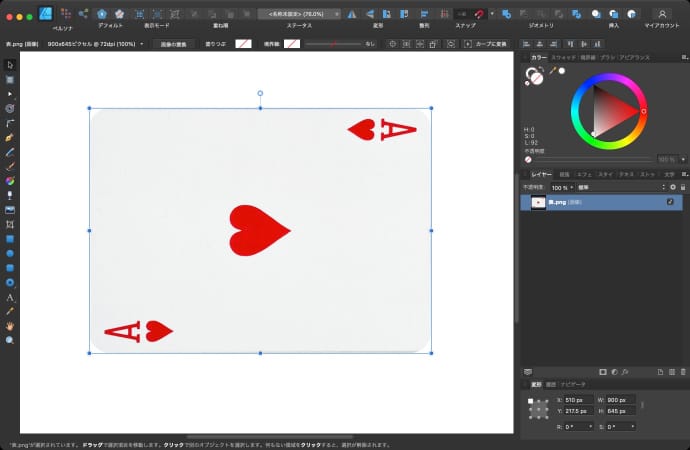Click the color picker eyedropper in color panel
Screen dimensions: 690x450
point(551,71)
